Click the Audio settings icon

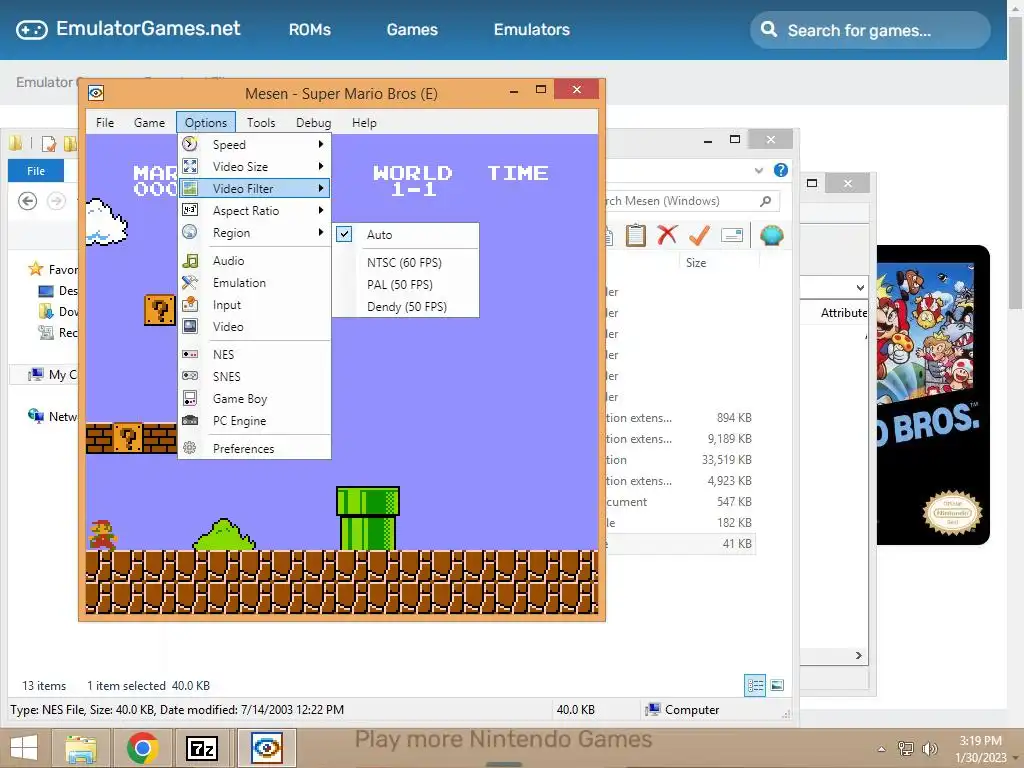(x=190, y=261)
